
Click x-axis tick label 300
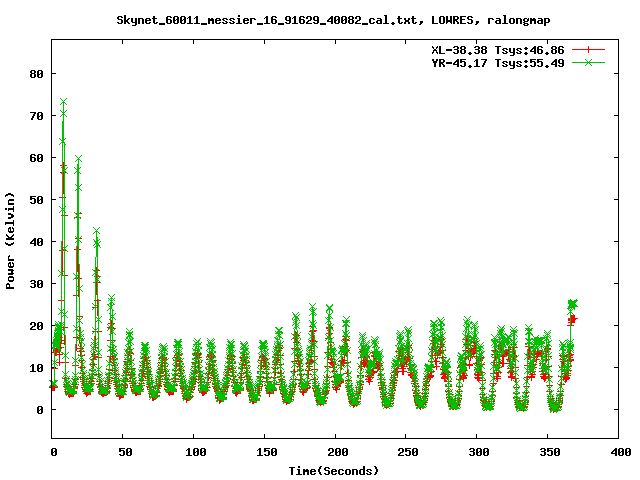coord(479,452)
